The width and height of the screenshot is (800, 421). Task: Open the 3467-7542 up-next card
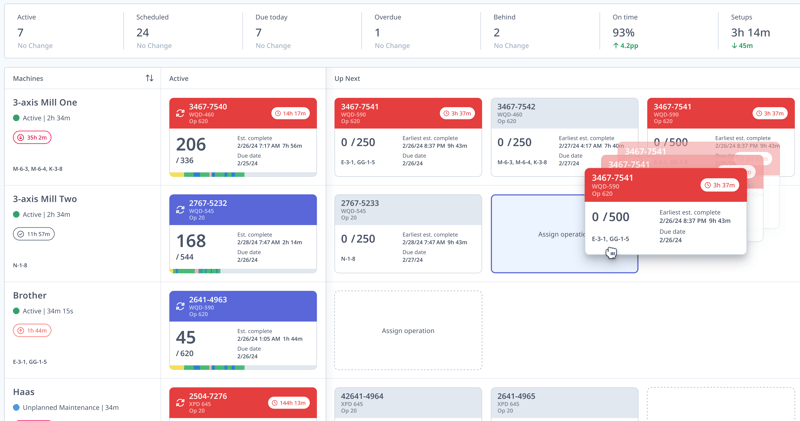click(564, 137)
